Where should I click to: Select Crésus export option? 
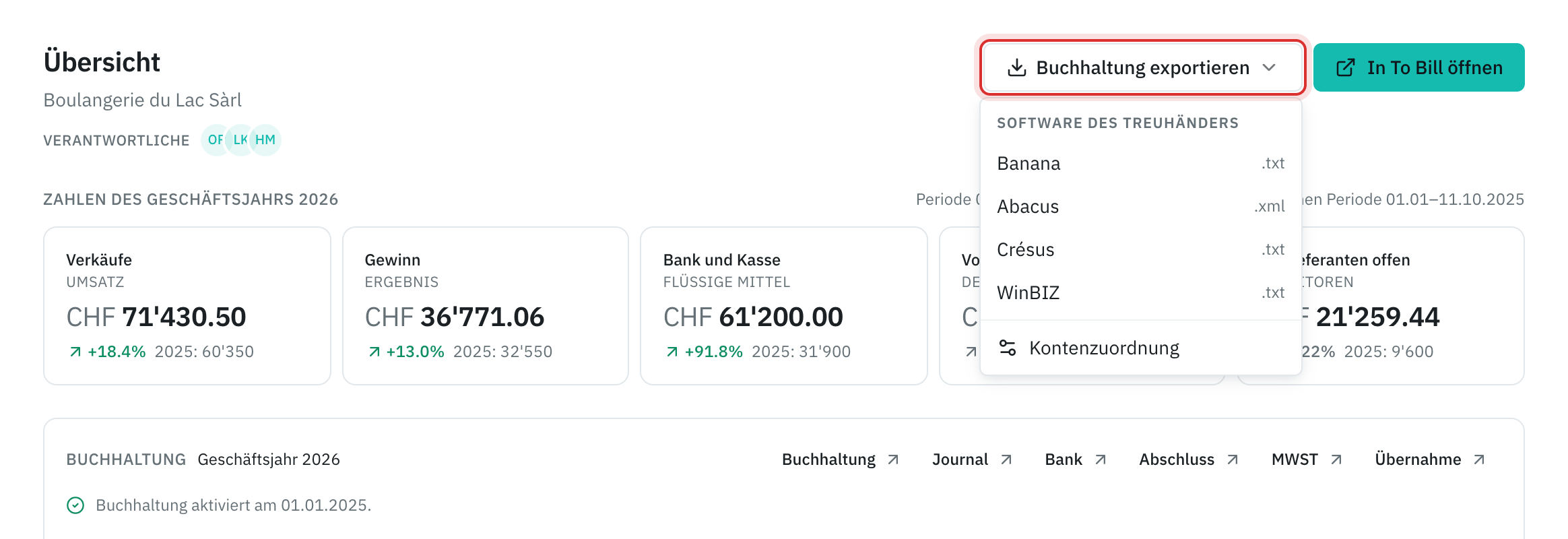1141,249
